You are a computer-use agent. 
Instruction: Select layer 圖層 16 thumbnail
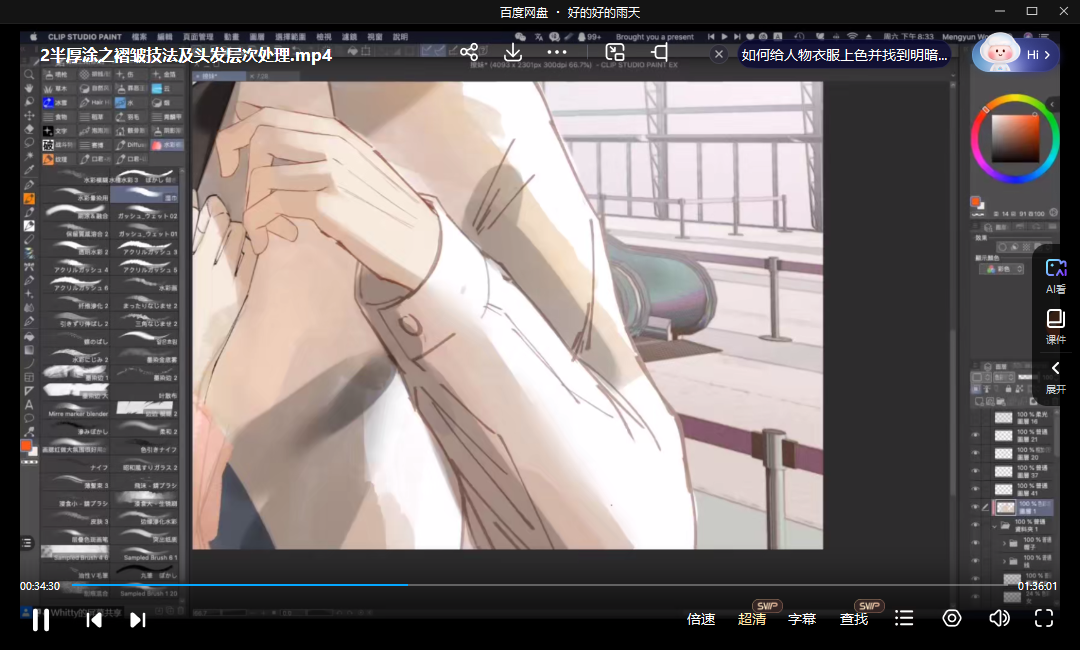1004,417
